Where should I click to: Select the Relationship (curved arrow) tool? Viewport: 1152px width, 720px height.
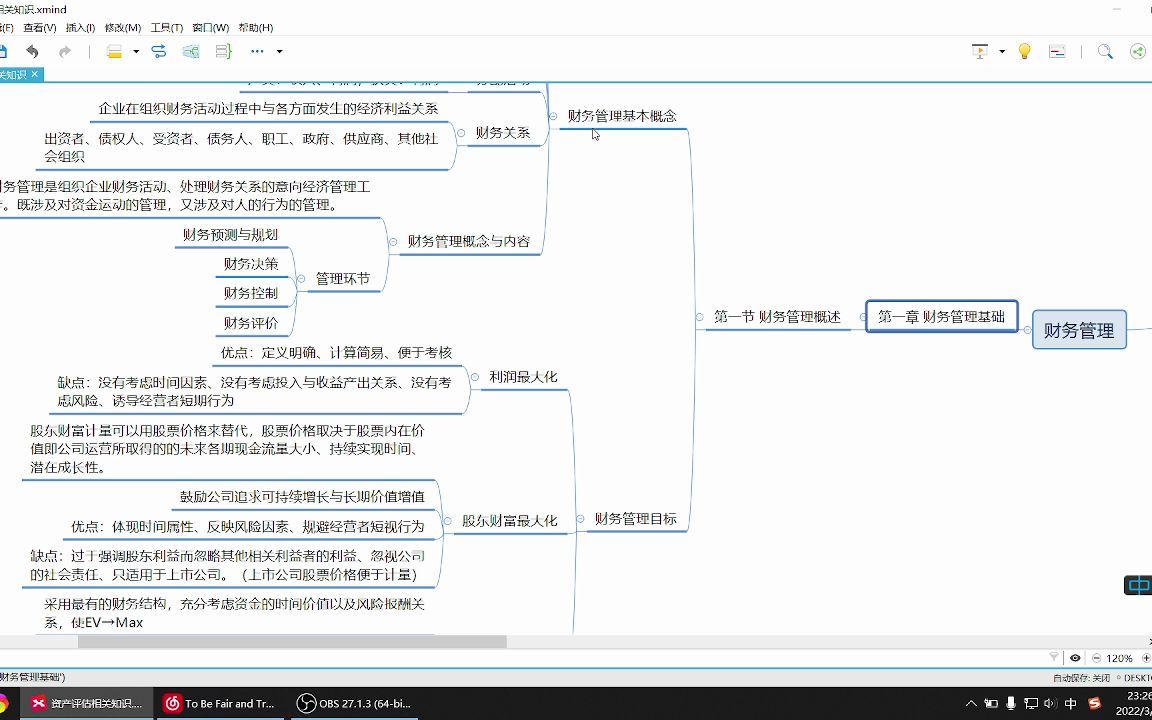coord(158,51)
